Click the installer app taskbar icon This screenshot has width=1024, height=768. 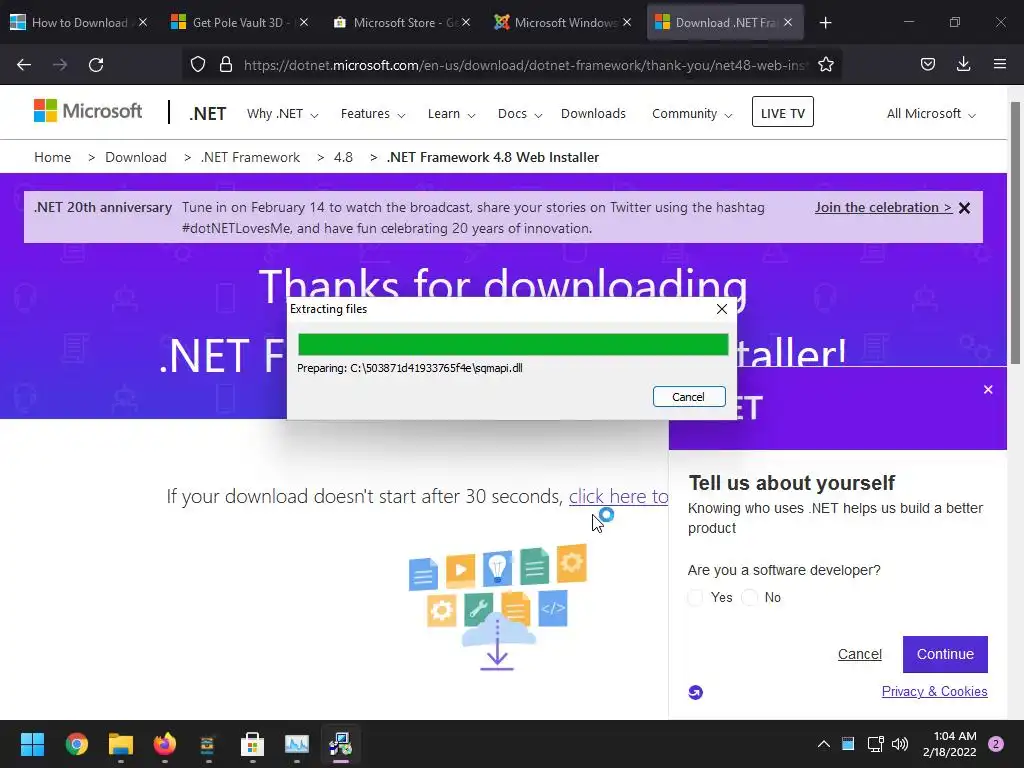[x=340, y=744]
